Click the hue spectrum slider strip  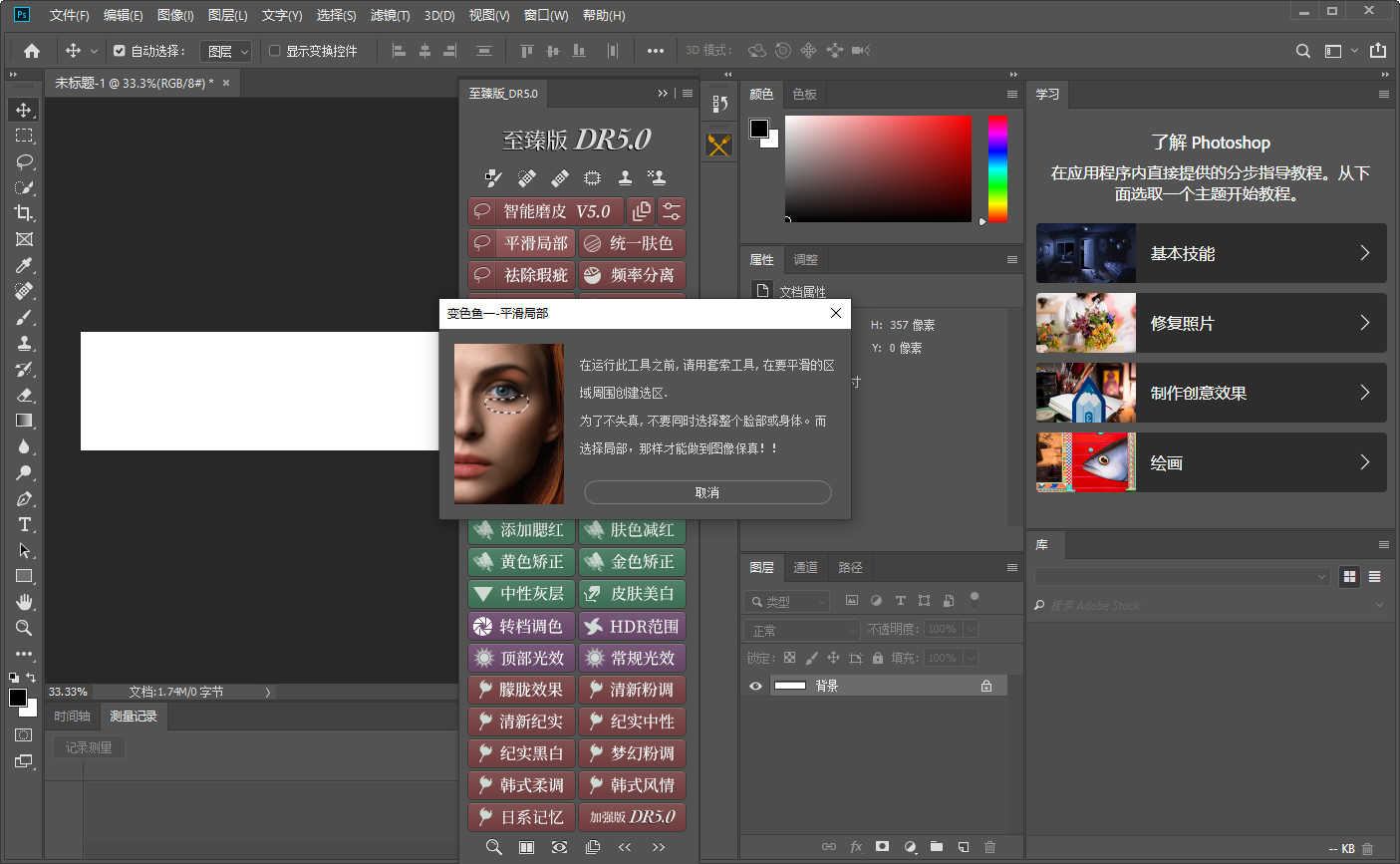997,168
